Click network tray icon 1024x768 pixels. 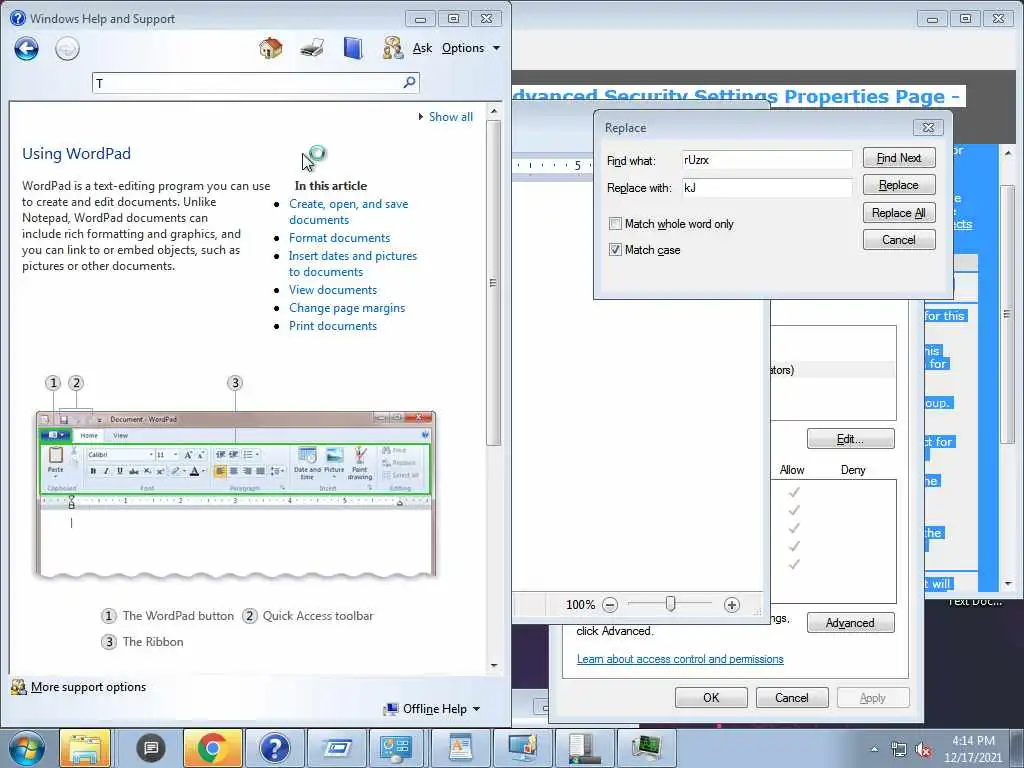pyautogui.click(x=899, y=750)
